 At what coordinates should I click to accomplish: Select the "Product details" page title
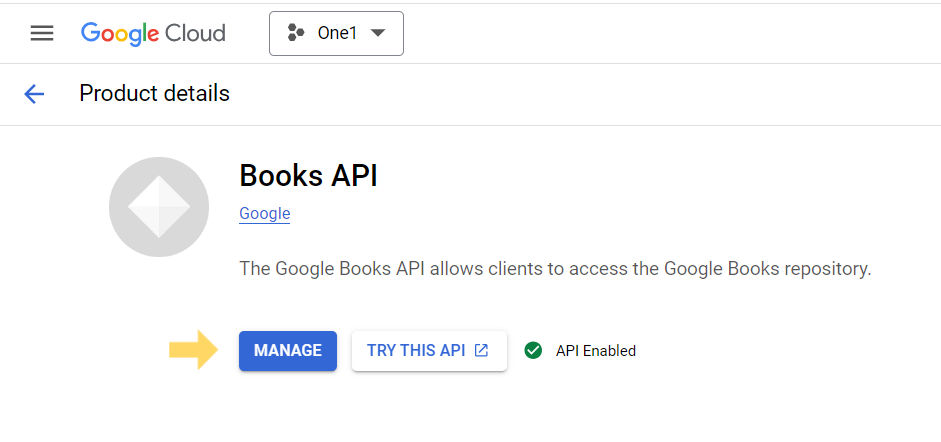(154, 94)
